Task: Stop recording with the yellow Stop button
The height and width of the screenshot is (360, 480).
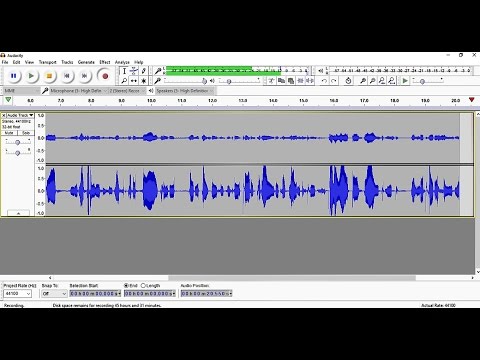Action: [49, 76]
